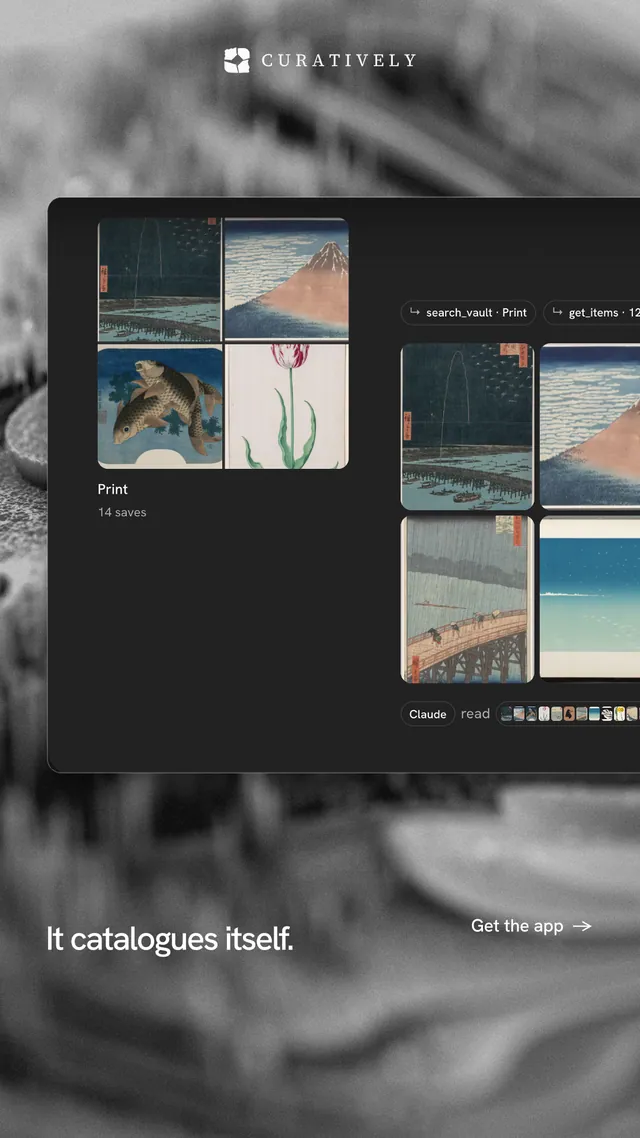Viewport: 640px width, 1138px height.
Task: Click the return arrow icon in search_vault chip
Action: [414, 312]
